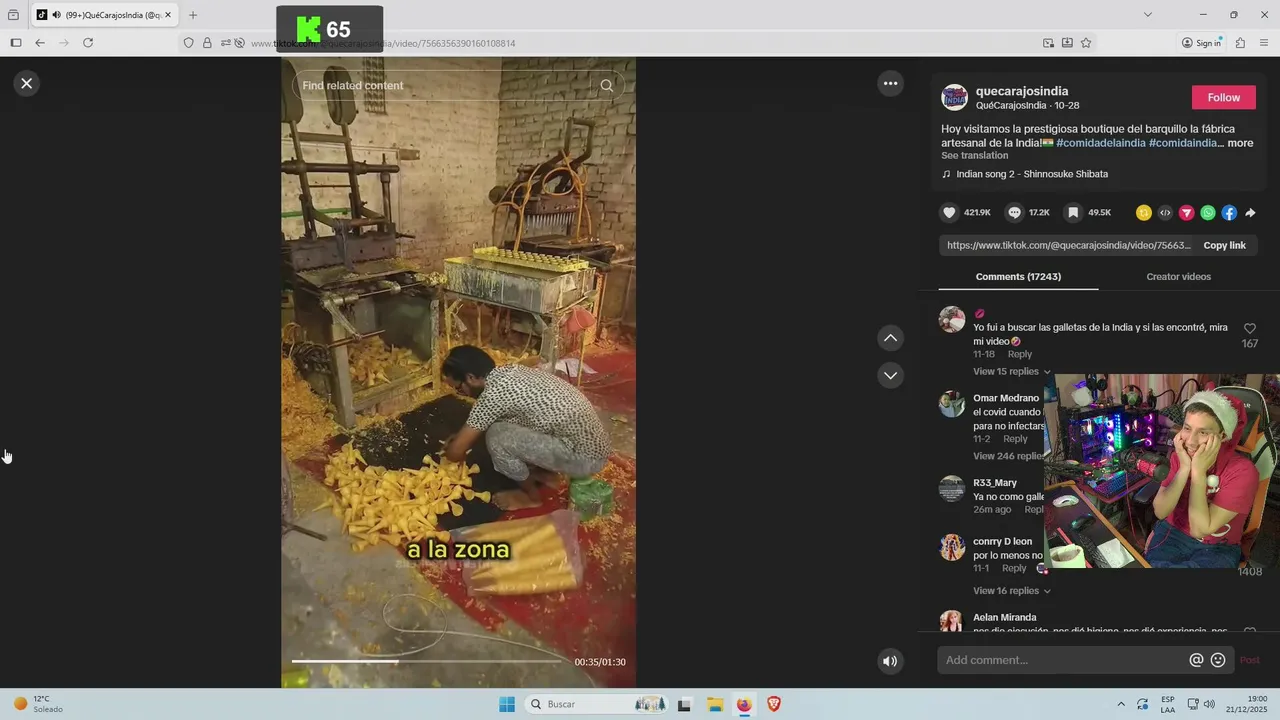The height and width of the screenshot is (720, 1280).
Task: Switch to the Creator videos tab
Action: click(x=1178, y=277)
